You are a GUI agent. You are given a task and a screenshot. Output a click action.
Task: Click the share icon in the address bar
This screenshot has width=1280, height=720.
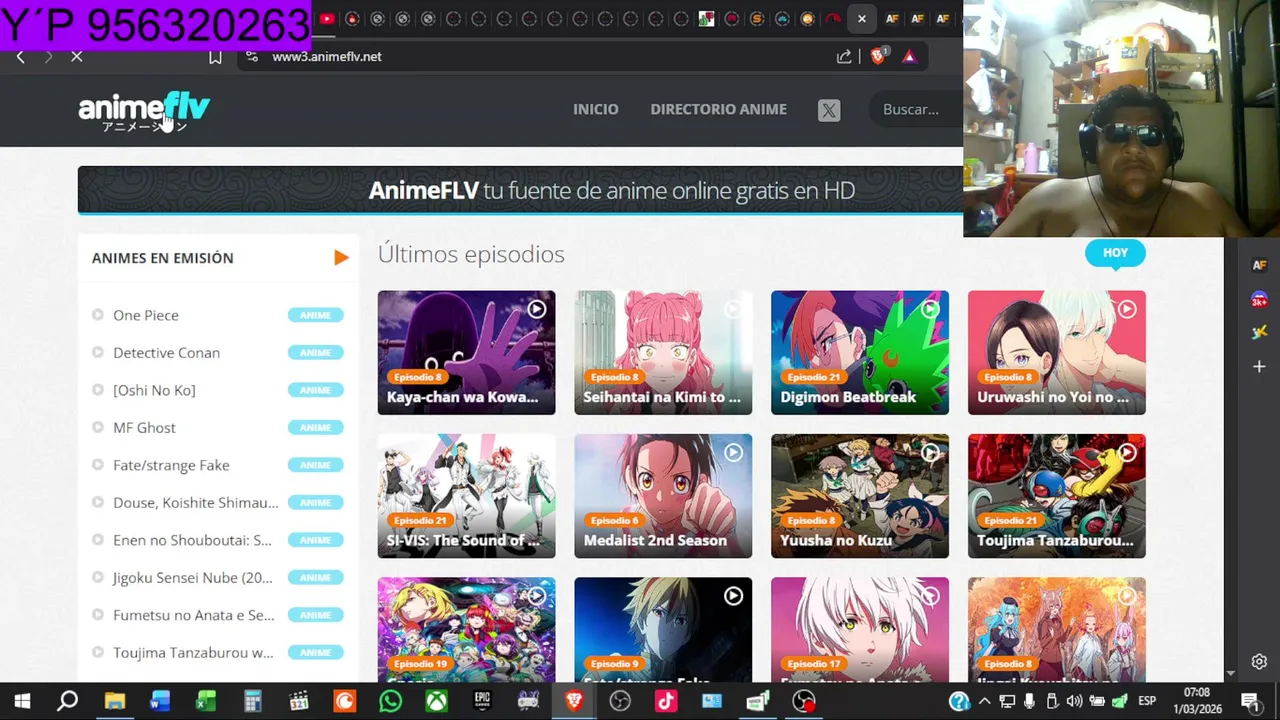[844, 57]
